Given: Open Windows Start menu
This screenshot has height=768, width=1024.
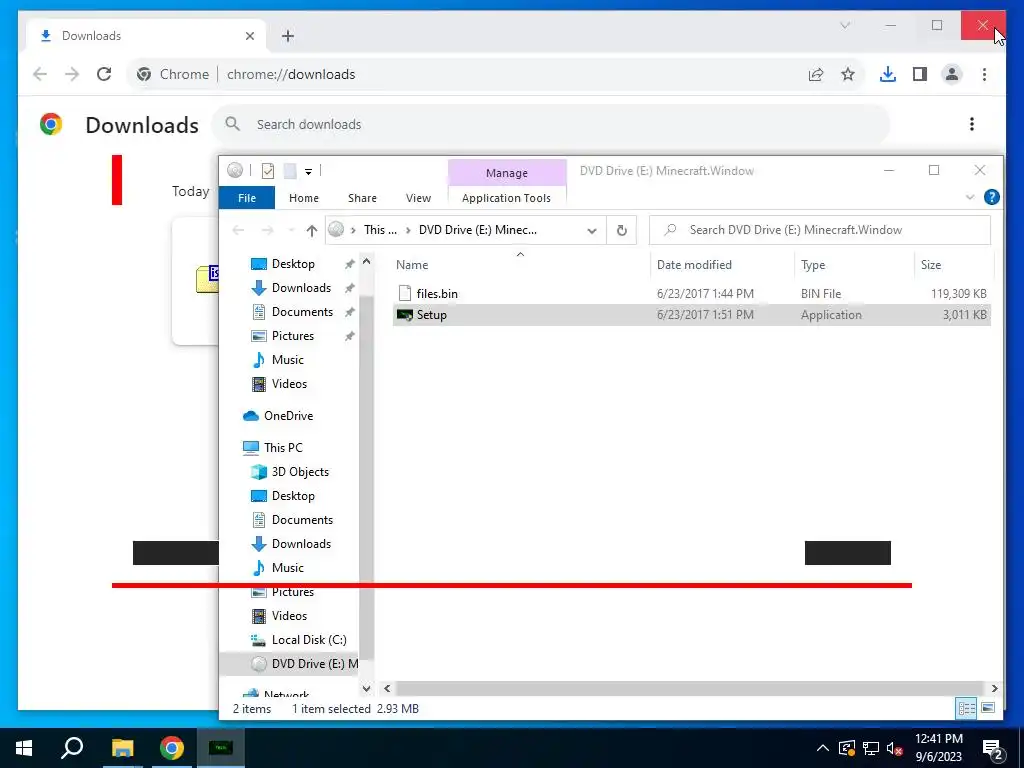Looking at the screenshot, I should pos(24,748).
